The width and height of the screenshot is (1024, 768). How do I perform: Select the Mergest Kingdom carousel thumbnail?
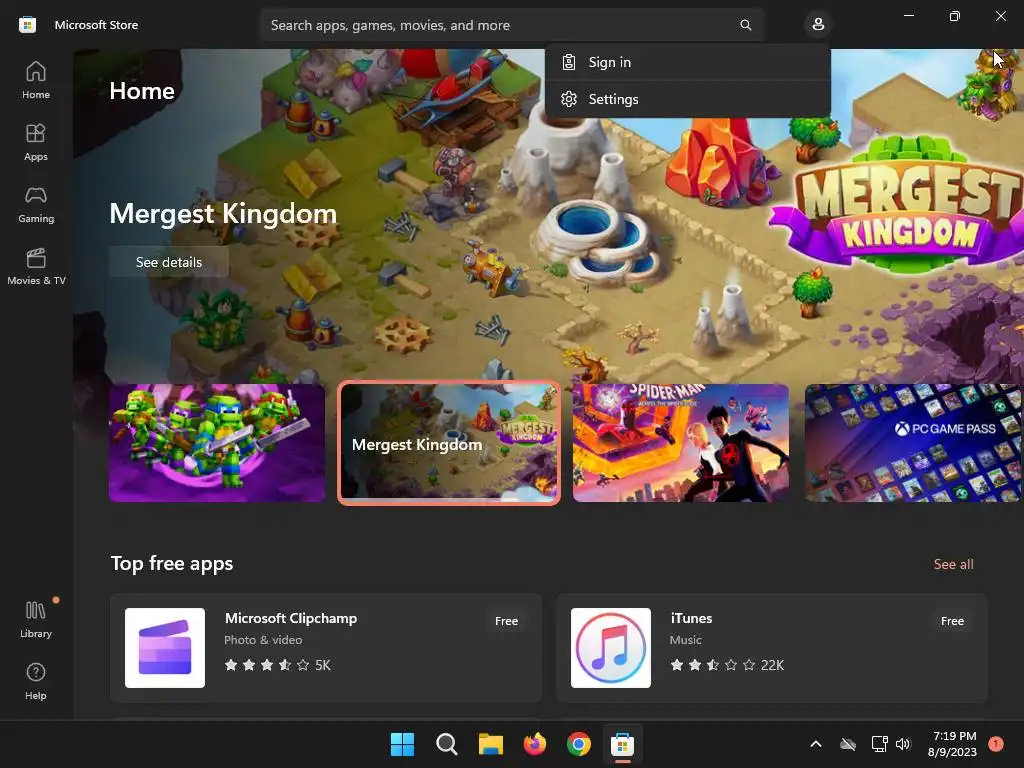(x=449, y=443)
